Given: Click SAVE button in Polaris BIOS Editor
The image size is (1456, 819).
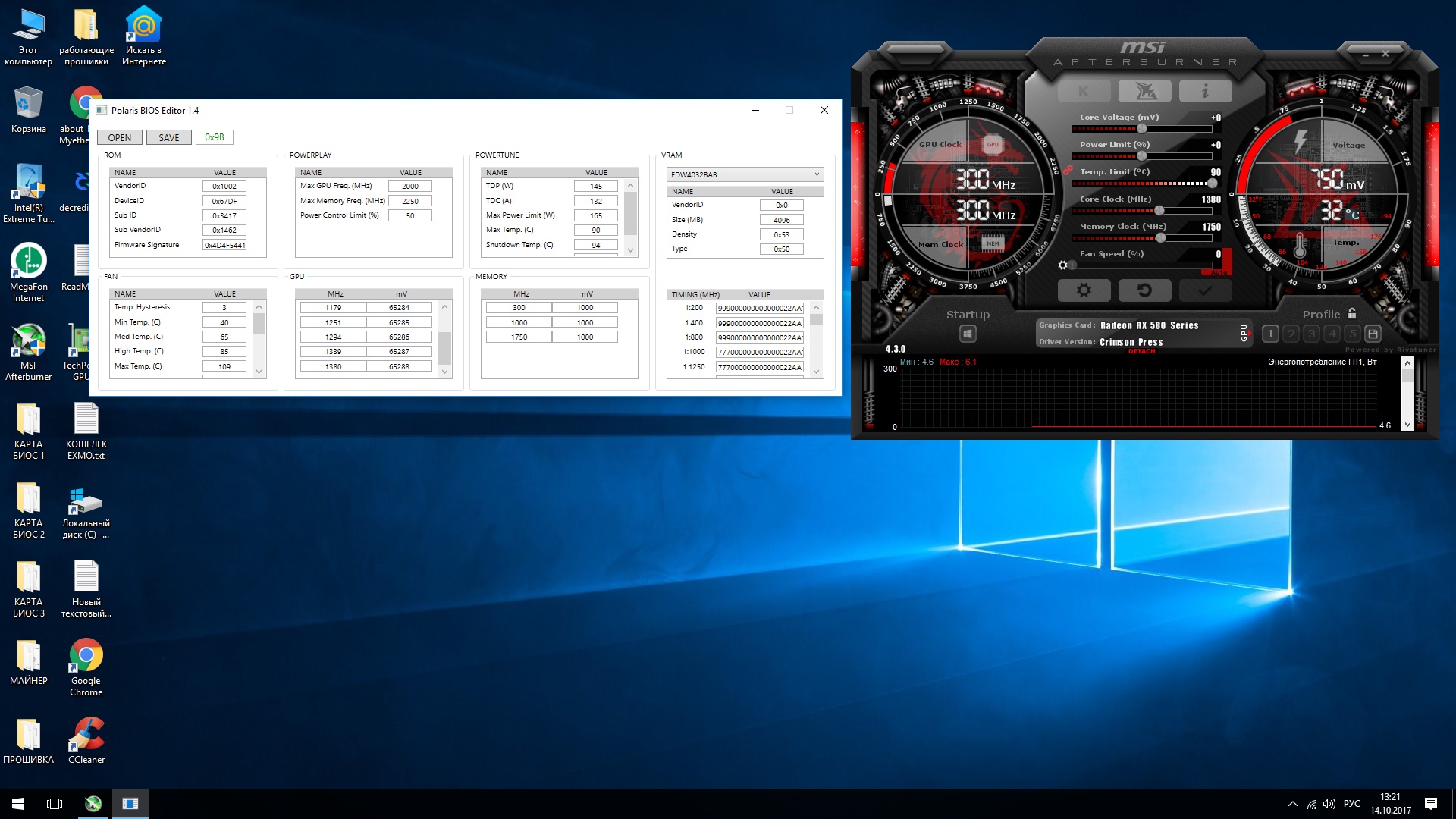Looking at the screenshot, I should (168, 137).
